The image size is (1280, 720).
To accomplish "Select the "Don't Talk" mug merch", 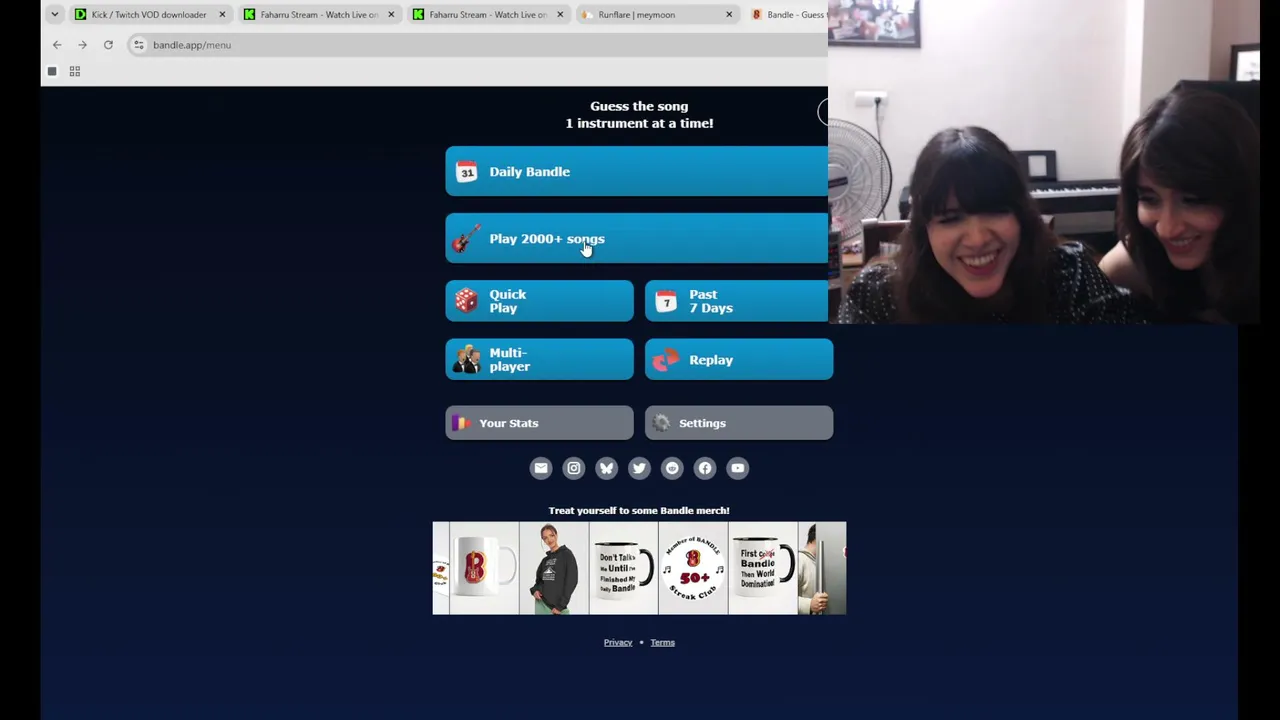I will tap(624, 568).
